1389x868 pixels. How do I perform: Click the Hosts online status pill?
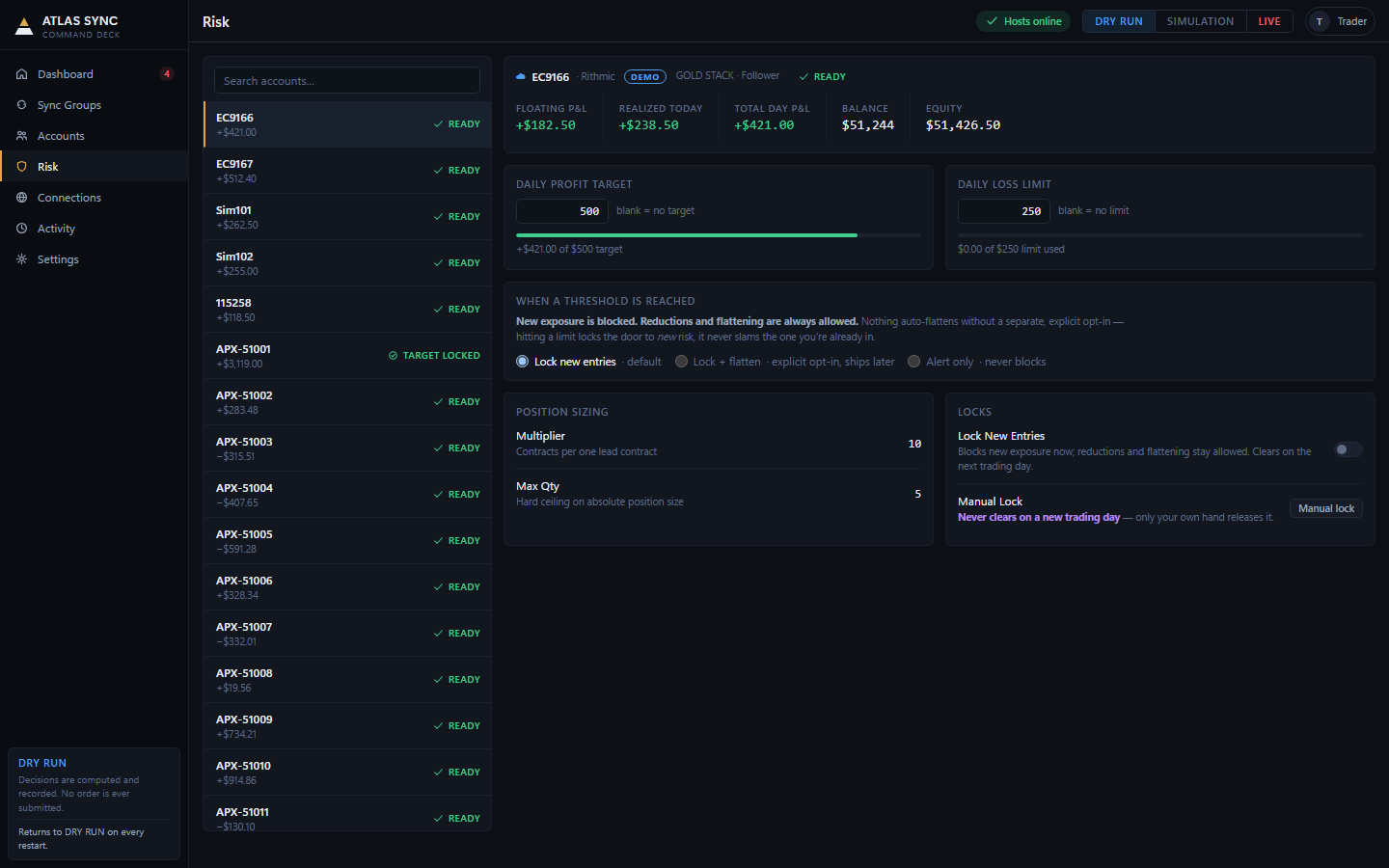(1023, 21)
